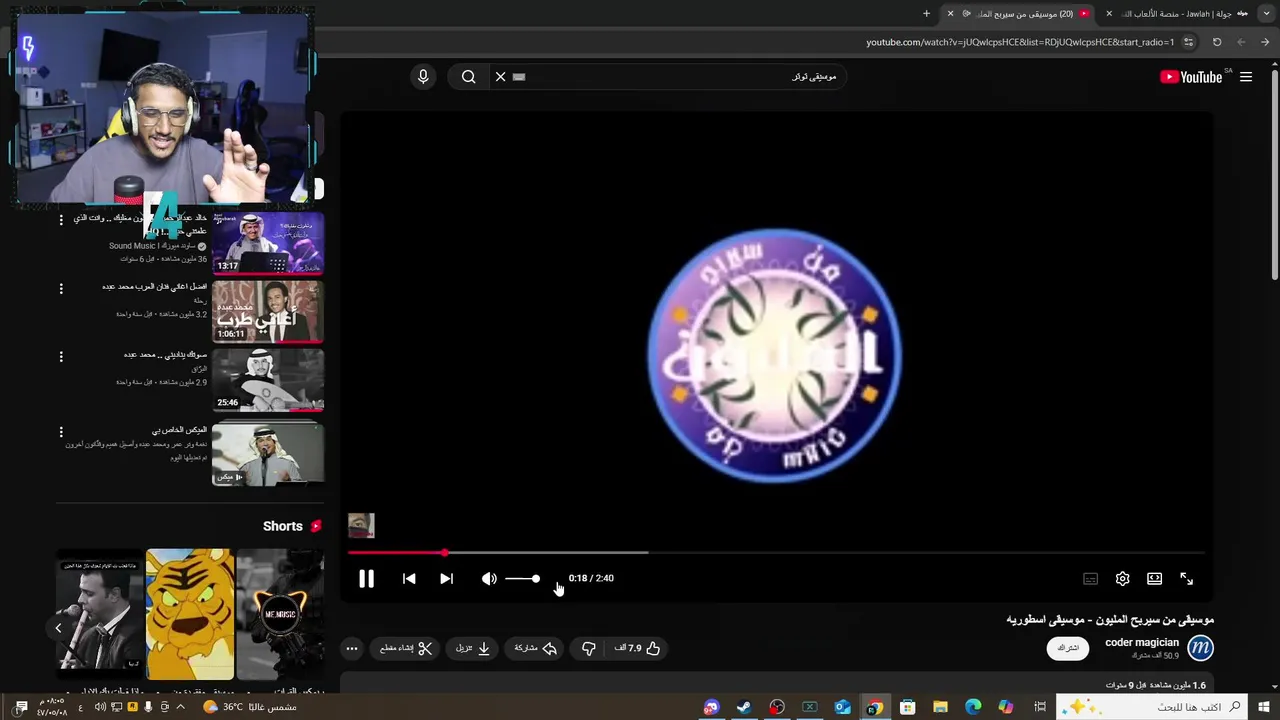
Task: Toggle theater mode on the player
Action: click(1154, 578)
